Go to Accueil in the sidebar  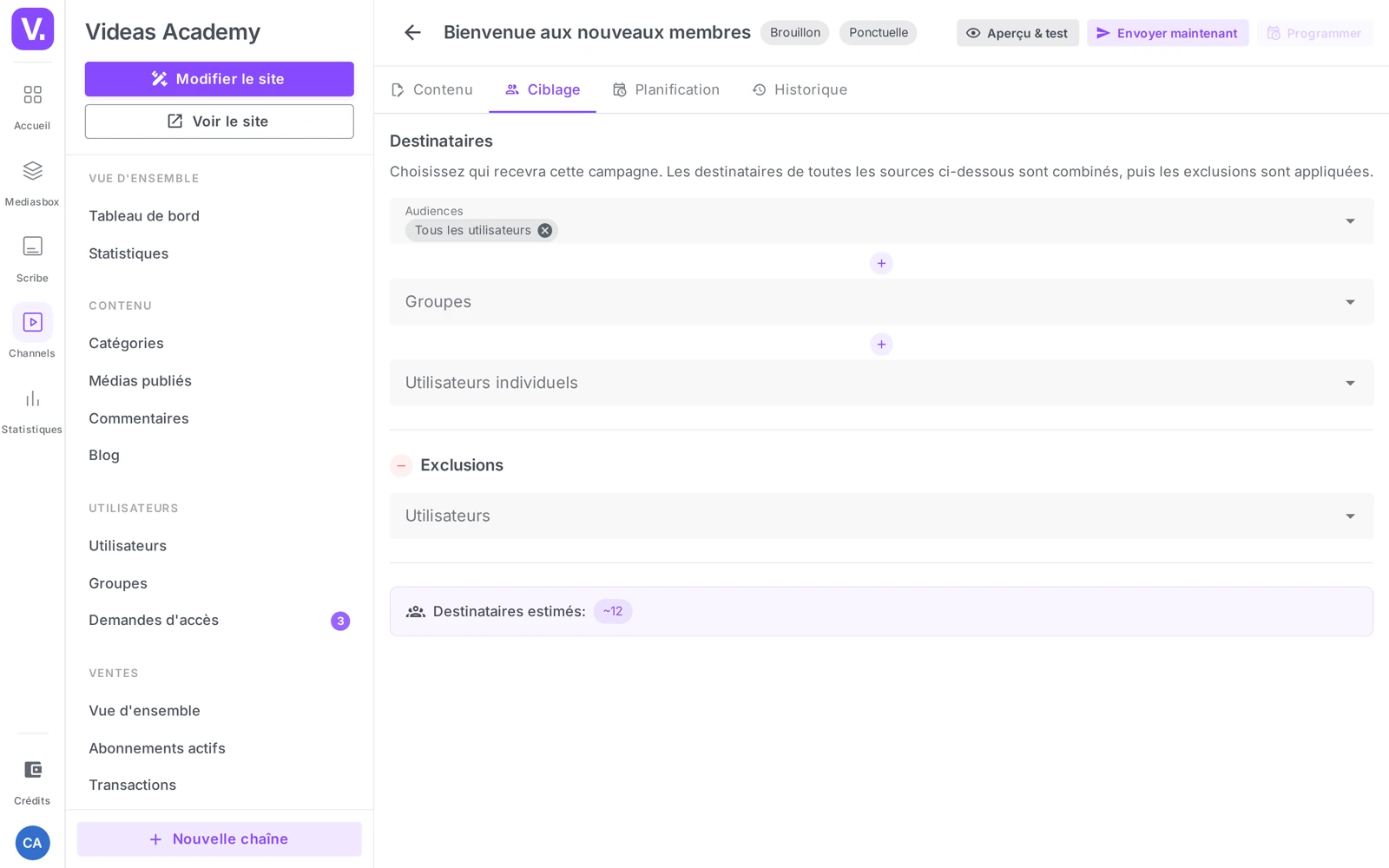click(32, 107)
